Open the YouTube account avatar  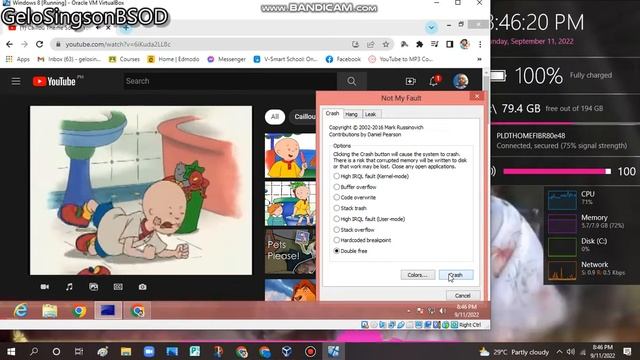pos(460,81)
